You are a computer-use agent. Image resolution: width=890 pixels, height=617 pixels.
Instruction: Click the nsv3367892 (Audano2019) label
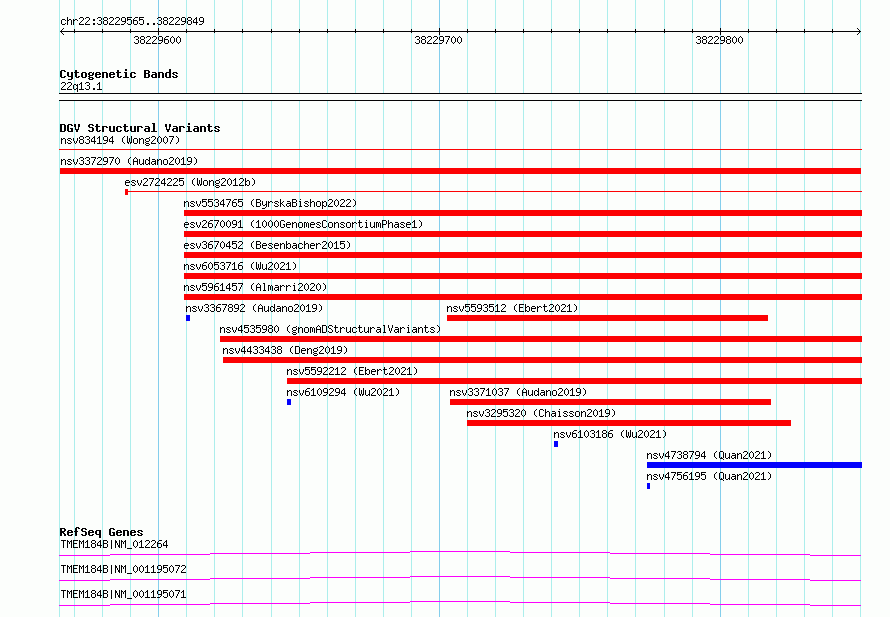[x=254, y=308]
